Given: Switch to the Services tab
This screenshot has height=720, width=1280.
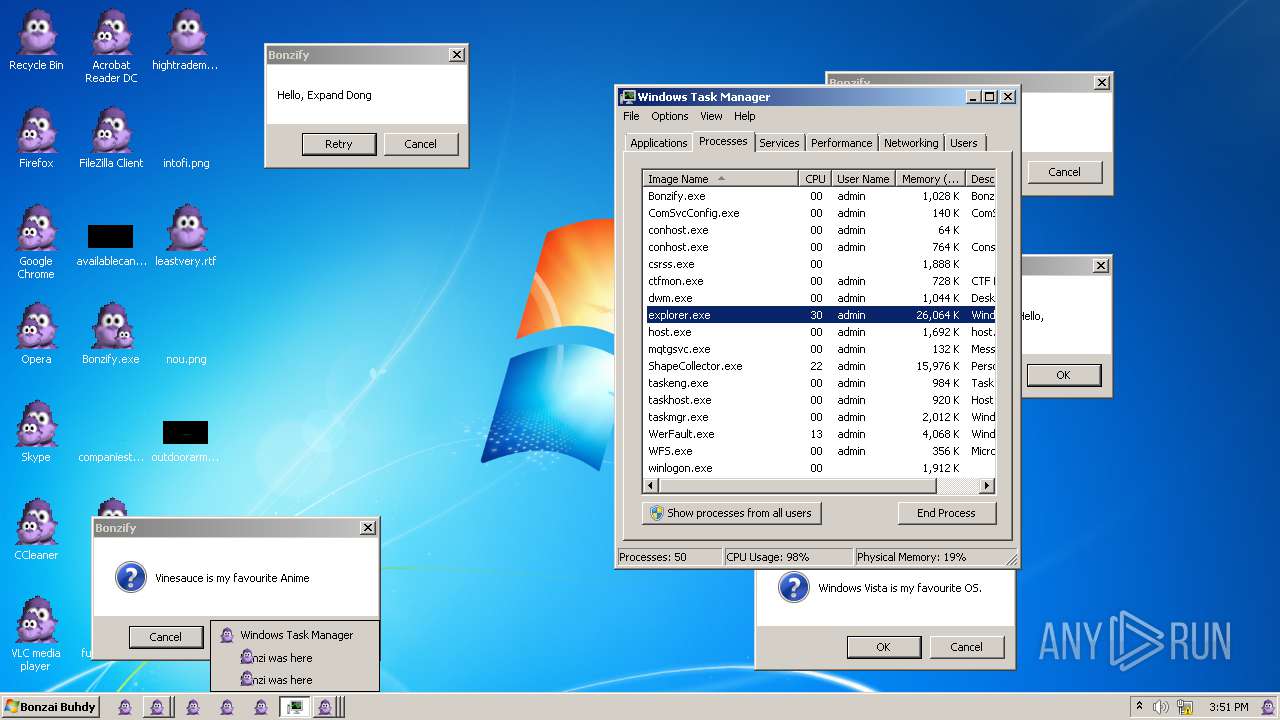Looking at the screenshot, I should 779,143.
